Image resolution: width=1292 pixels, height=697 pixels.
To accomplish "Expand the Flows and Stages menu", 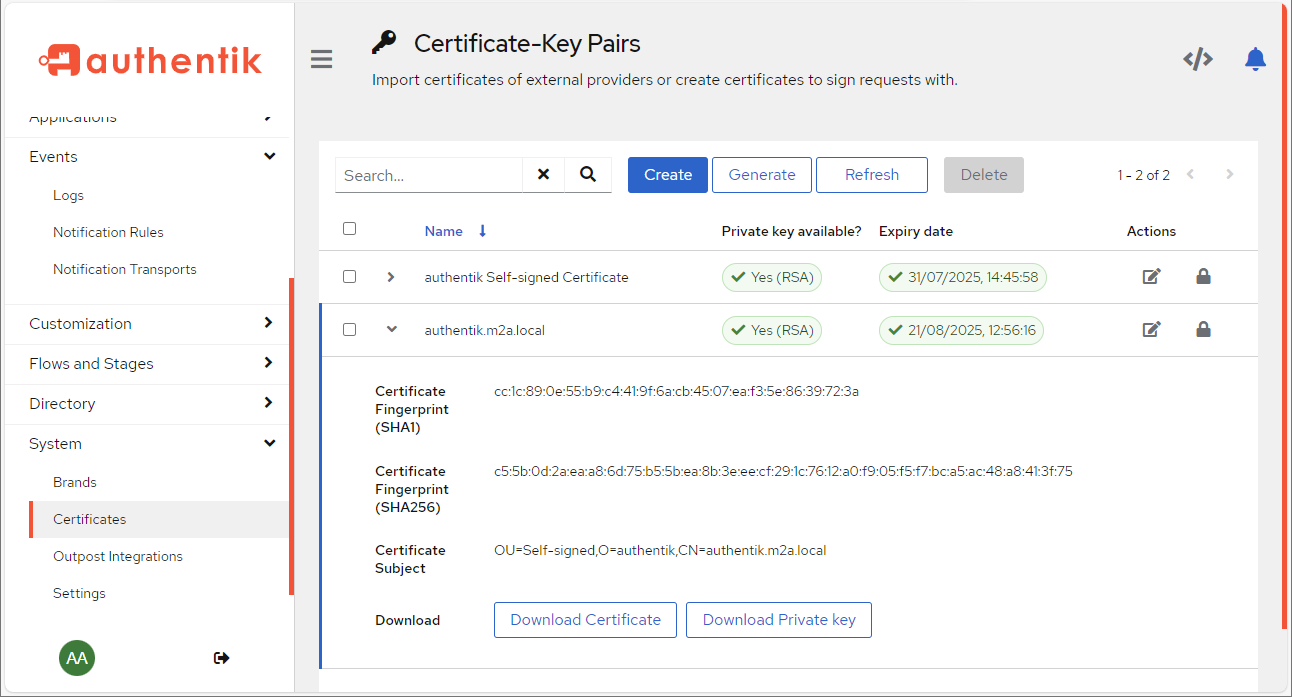I will (150, 364).
